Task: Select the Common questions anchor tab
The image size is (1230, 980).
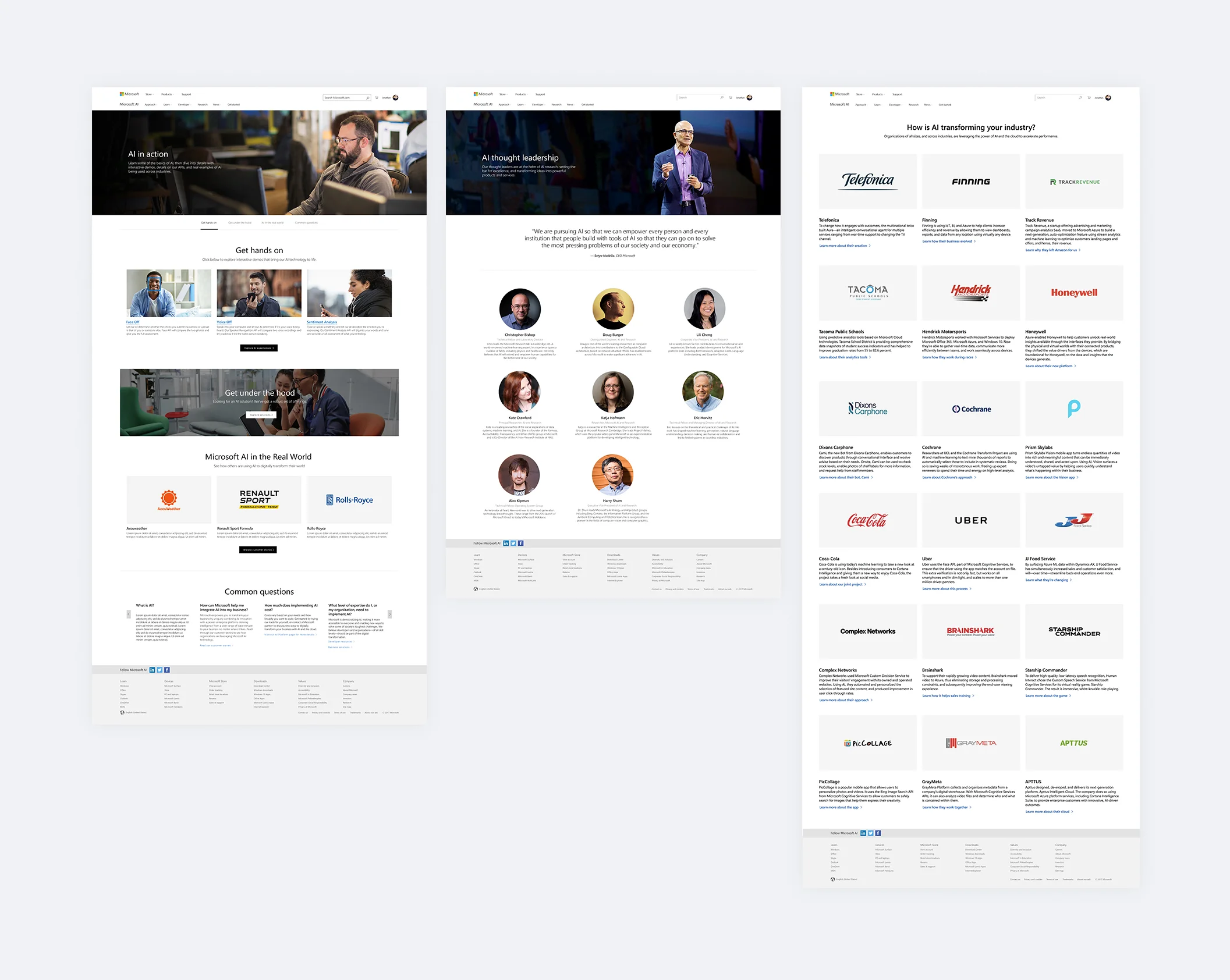Action: pos(306,223)
